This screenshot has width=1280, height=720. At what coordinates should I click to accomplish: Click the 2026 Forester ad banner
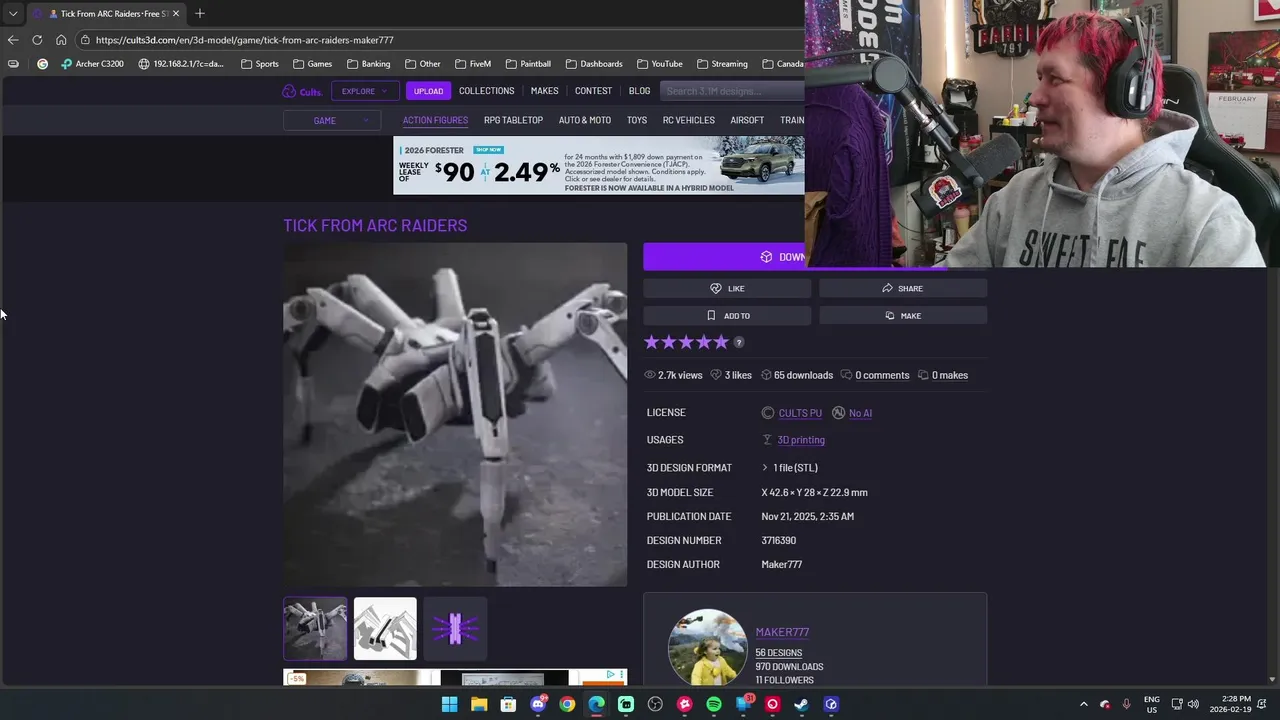(x=598, y=165)
